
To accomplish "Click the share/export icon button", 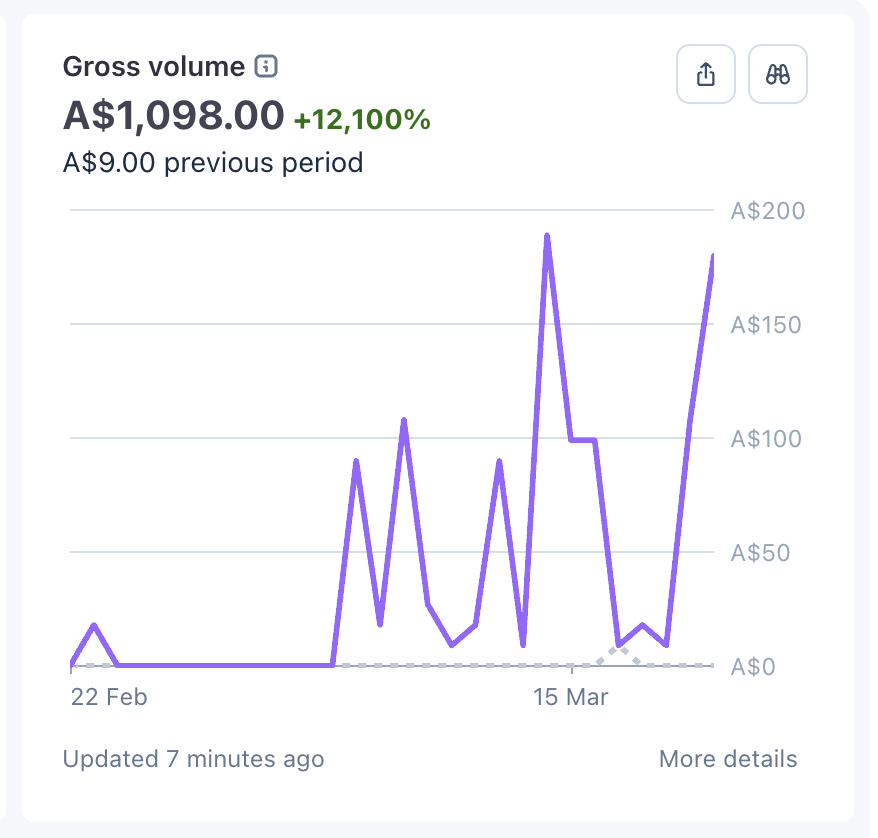I will click(x=706, y=74).
